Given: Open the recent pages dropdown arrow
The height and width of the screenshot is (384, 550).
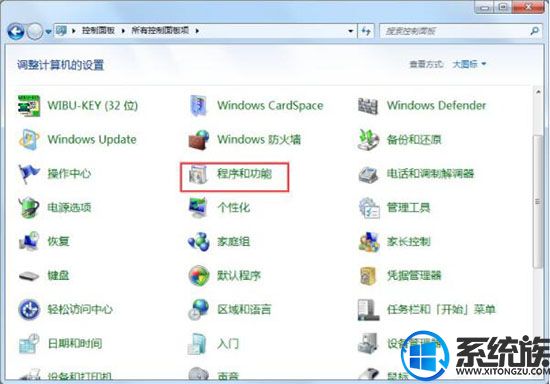Looking at the screenshot, I should pos(48,32).
